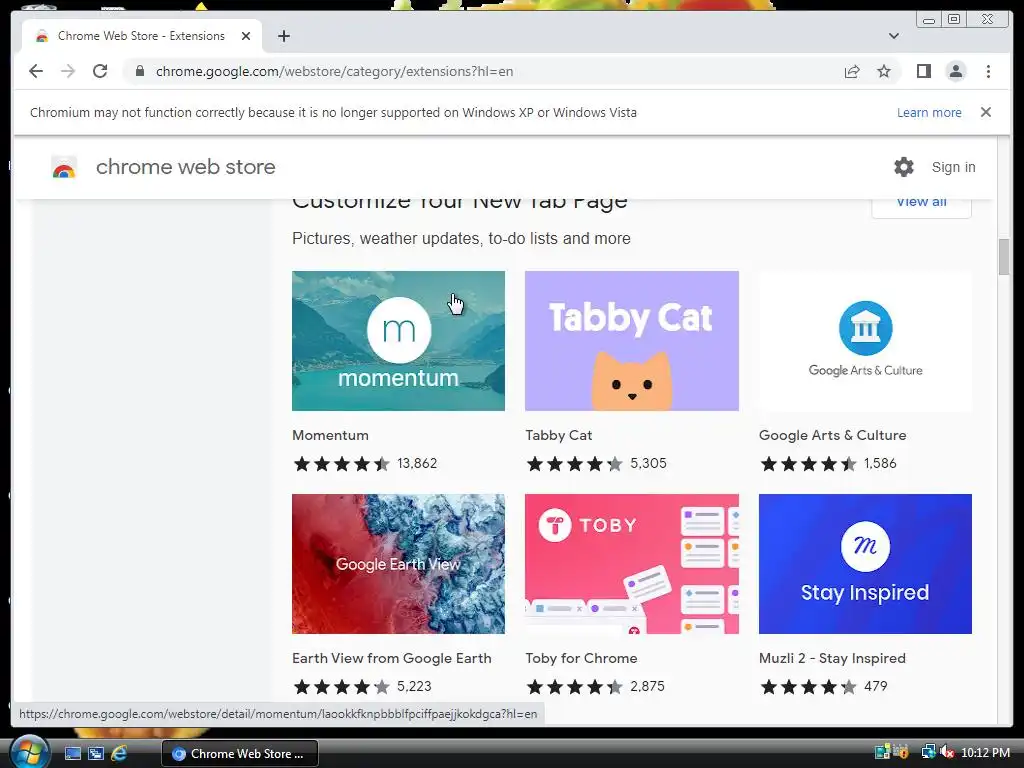Follow the Learn more link
The width and height of the screenshot is (1024, 768).
click(929, 112)
